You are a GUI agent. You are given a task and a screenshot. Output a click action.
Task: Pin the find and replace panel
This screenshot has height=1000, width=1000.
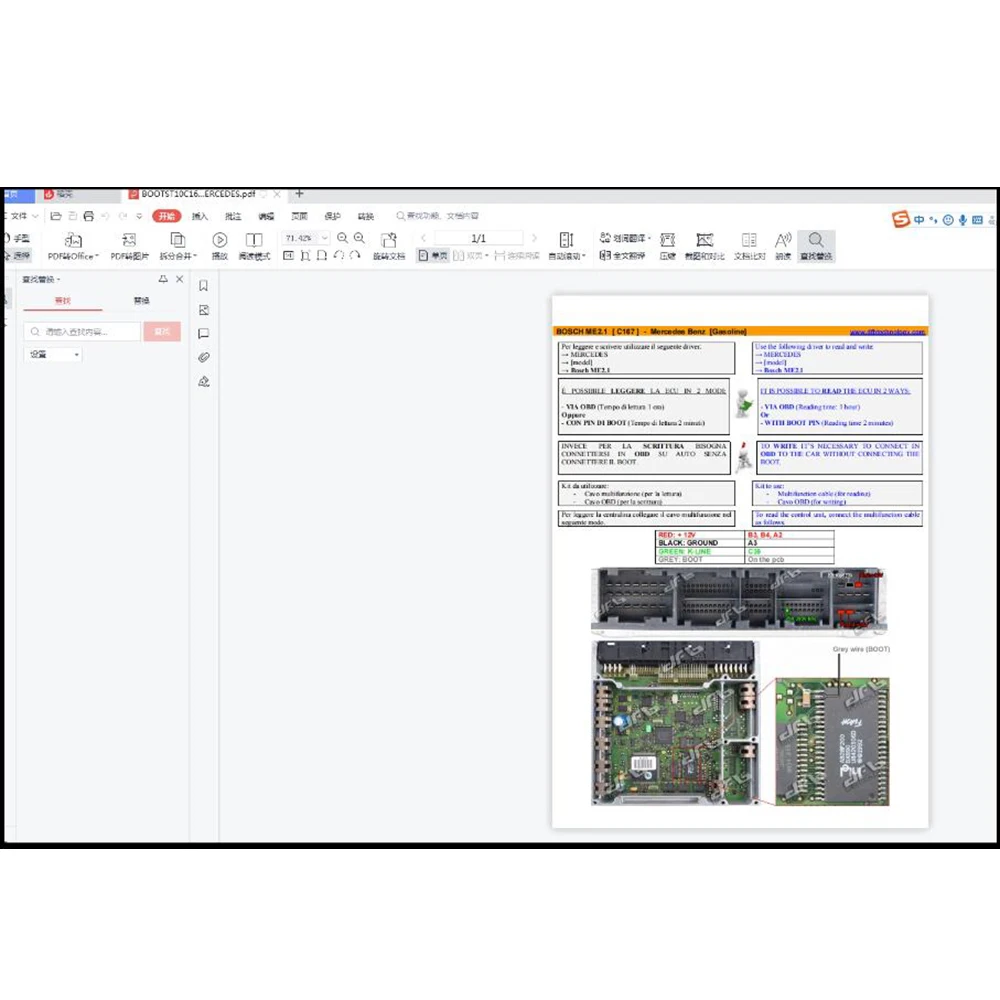[163, 279]
